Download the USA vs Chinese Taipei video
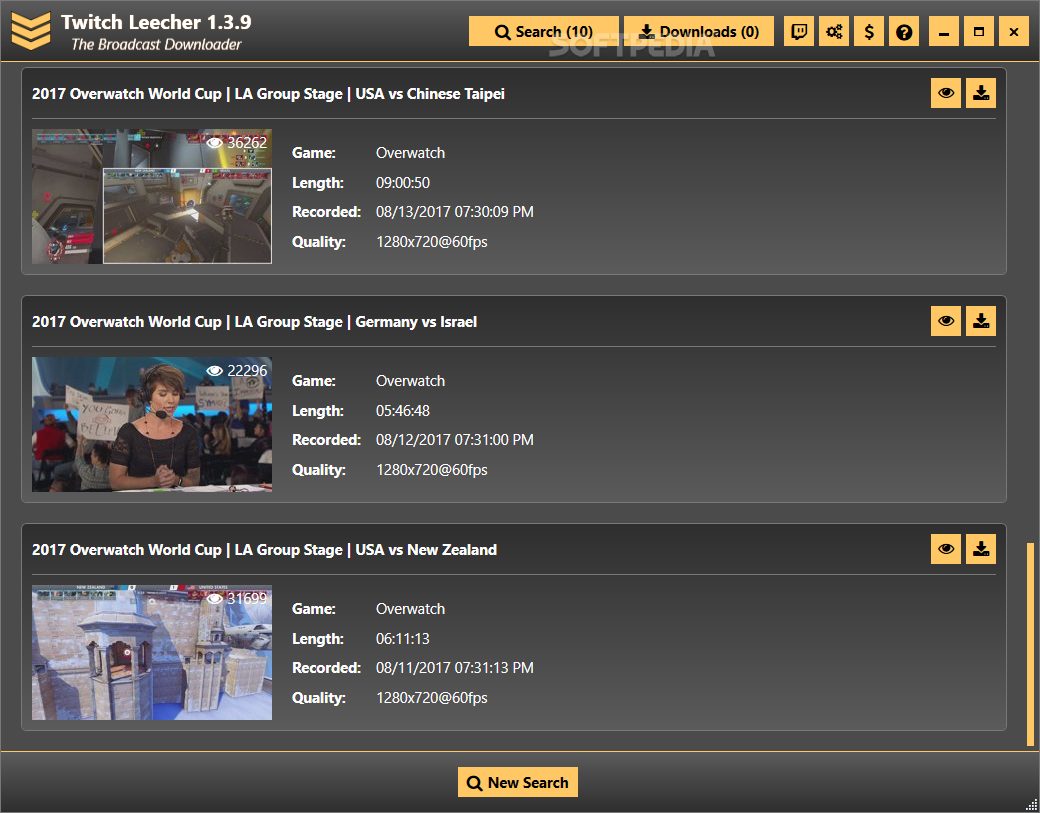This screenshot has width=1040, height=813. point(981,94)
